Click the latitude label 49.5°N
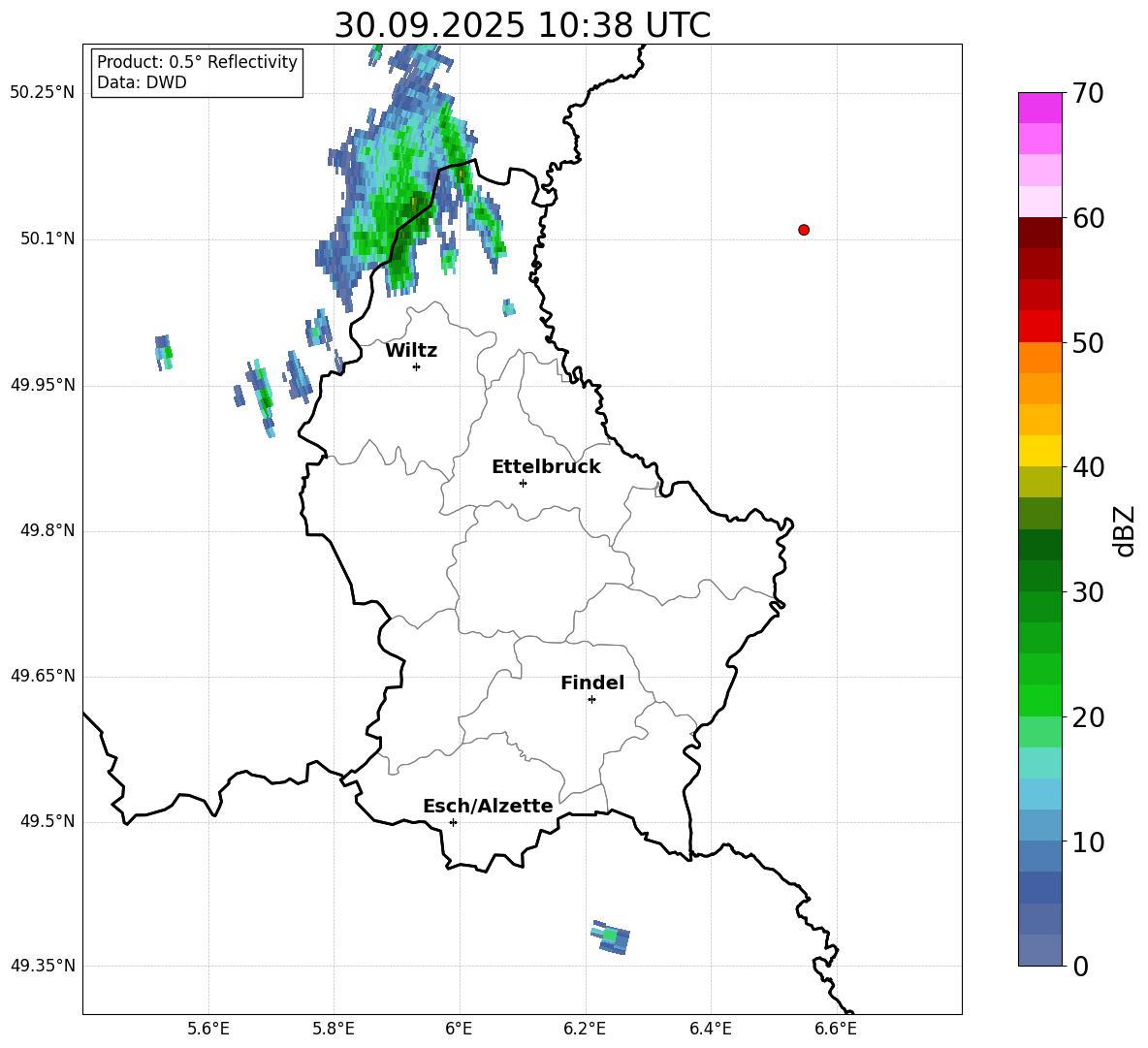 coord(48,821)
